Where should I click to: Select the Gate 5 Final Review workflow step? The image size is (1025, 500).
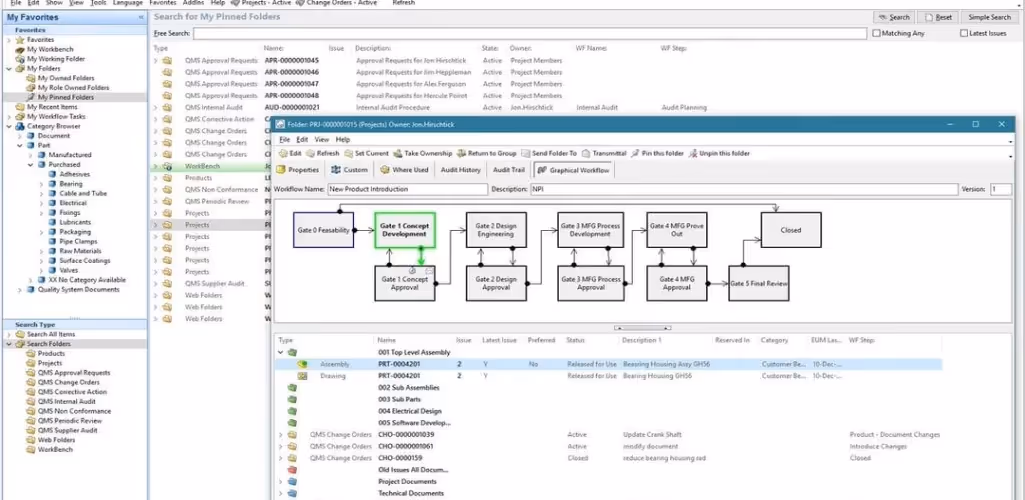pos(758,283)
